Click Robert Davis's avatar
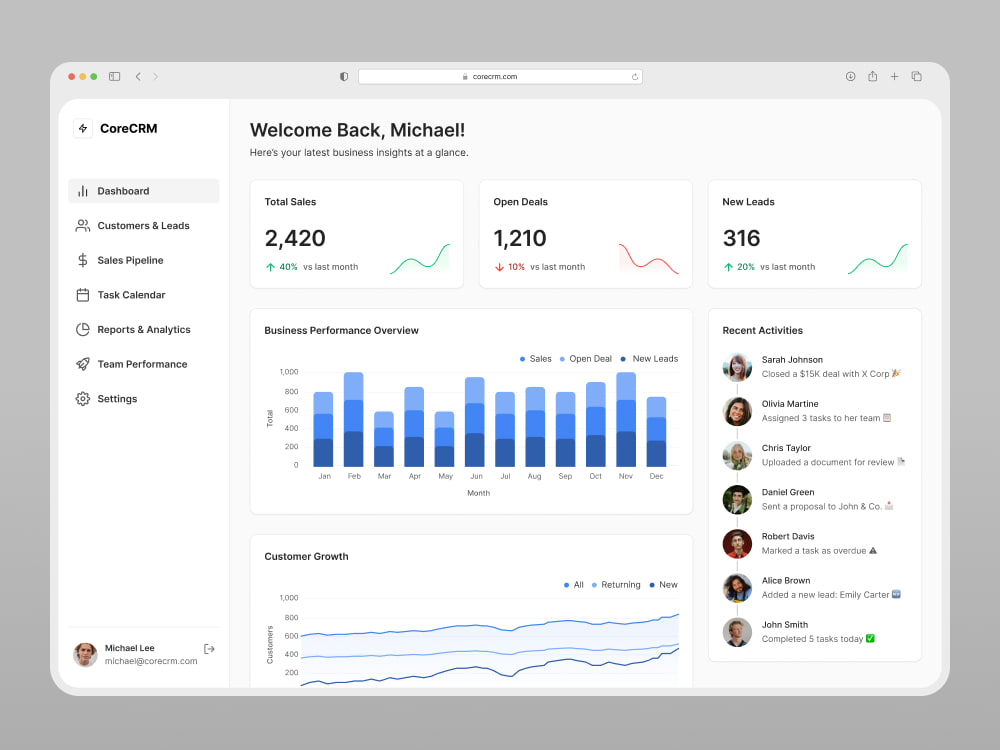 pos(737,544)
